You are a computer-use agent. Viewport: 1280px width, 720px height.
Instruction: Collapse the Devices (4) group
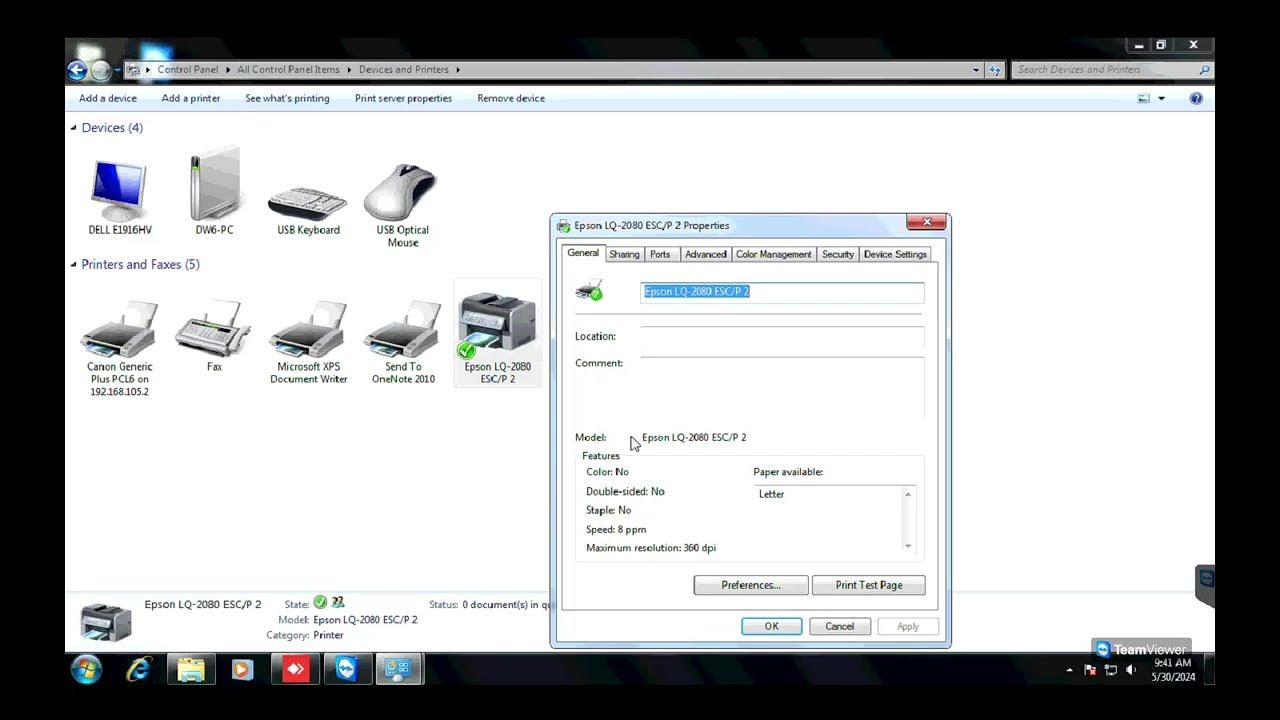[x=73, y=128]
